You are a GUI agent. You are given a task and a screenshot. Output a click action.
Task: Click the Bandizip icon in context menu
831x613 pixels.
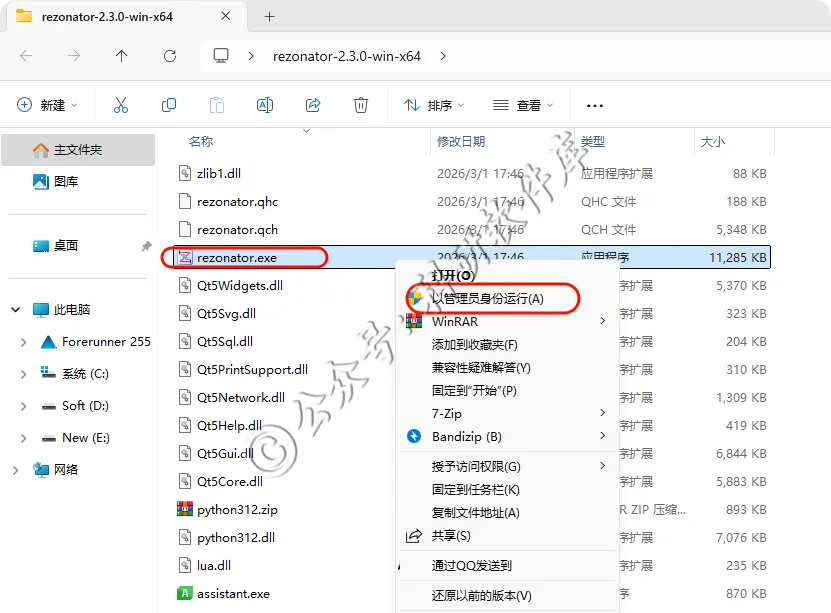pyautogui.click(x=414, y=436)
